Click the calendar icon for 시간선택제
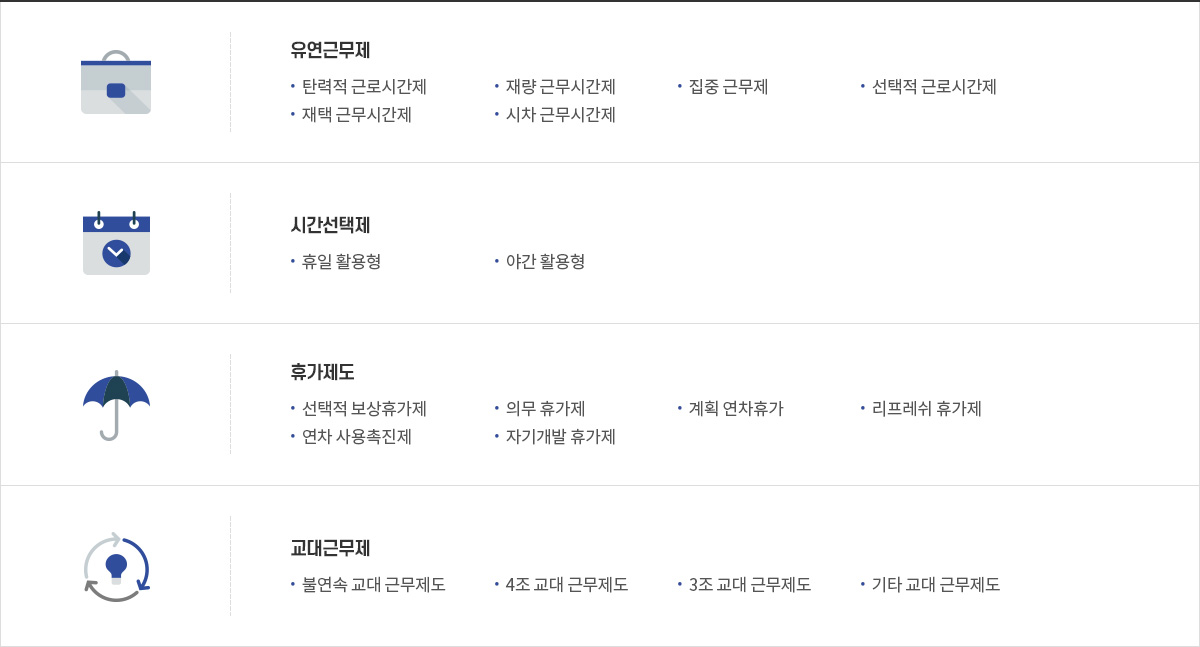The width and height of the screenshot is (1200, 647). pyautogui.click(x=116, y=243)
